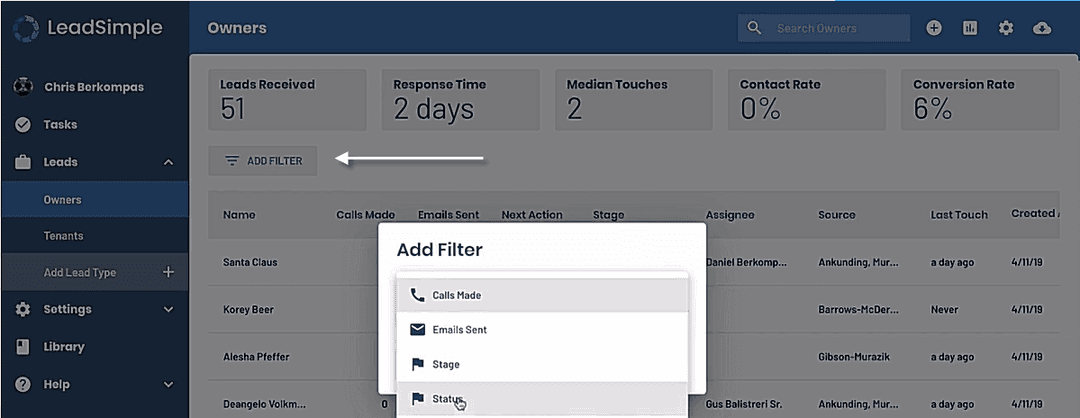Image resolution: width=1080 pixels, height=418 pixels.
Task: Select Calls Made filter option
Action: pyautogui.click(x=542, y=295)
